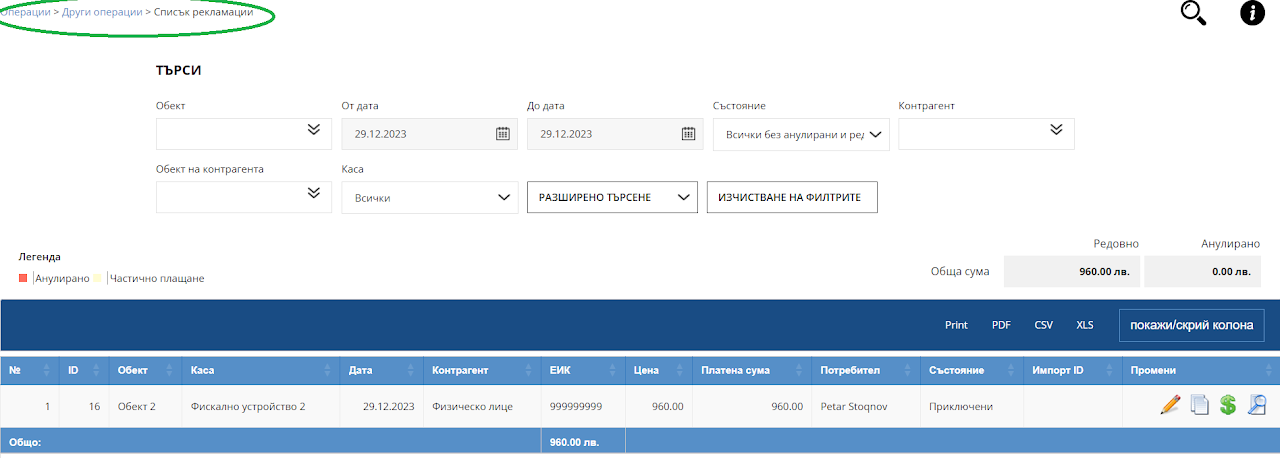Click sort arrows in ЕИК column header
Image resolution: width=1280 pixels, height=458 pixels.
pos(613,370)
